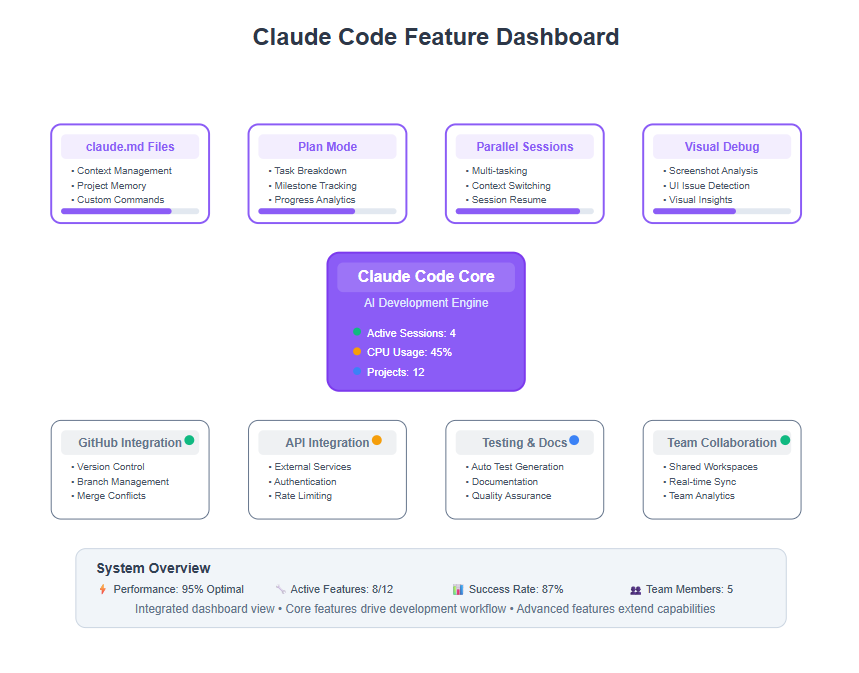Viewport: 859px width, 673px height.
Task: Click the green status dot on Team Collaboration
Action: click(x=785, y=440)
